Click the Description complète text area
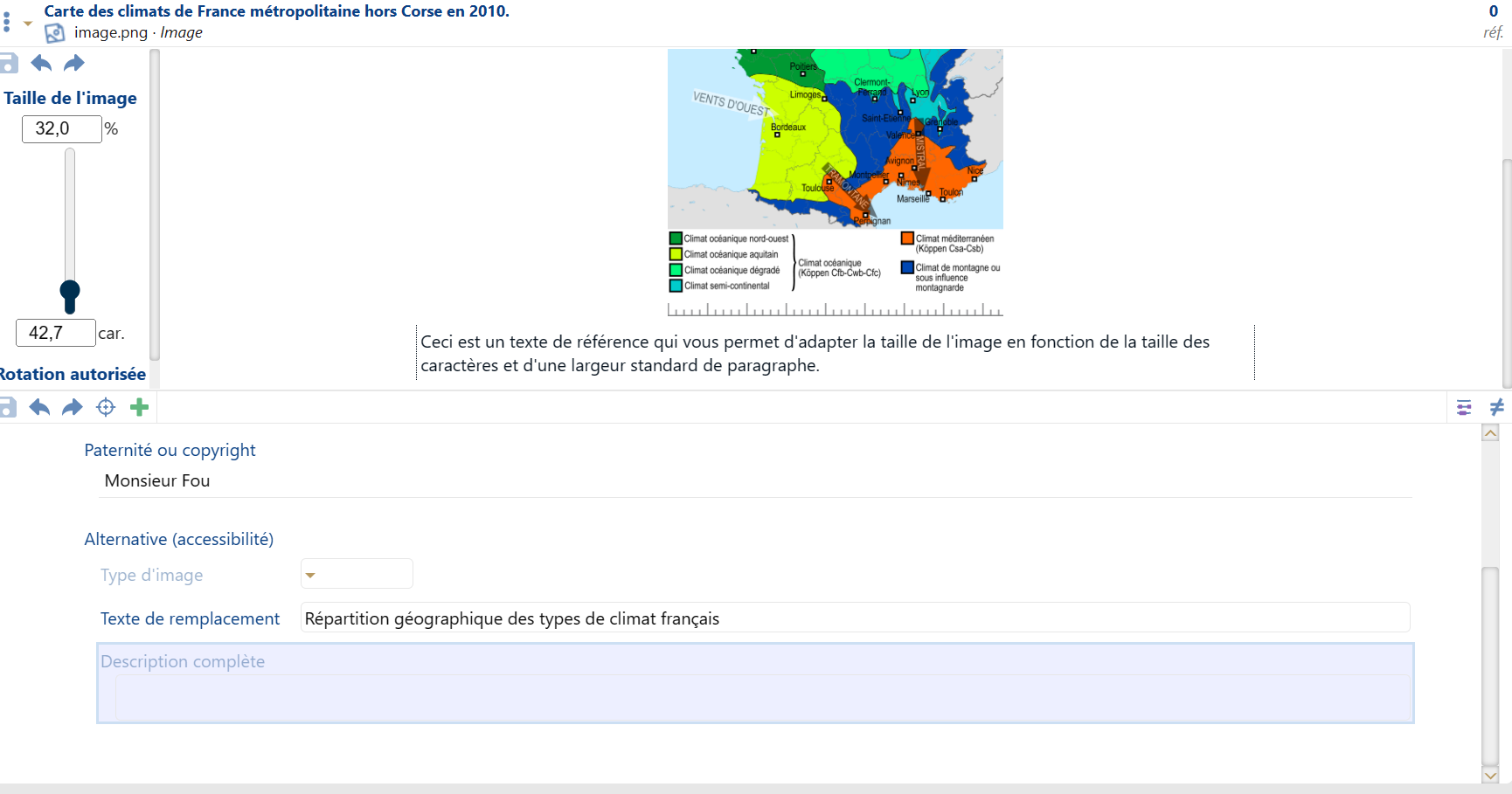 [764, 697]
